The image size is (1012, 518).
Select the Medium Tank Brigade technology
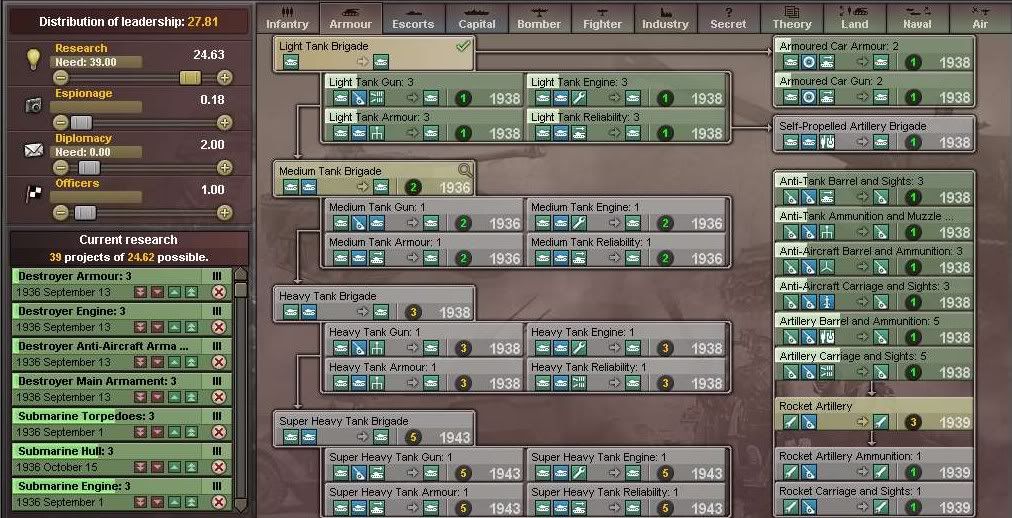[374, 179]
